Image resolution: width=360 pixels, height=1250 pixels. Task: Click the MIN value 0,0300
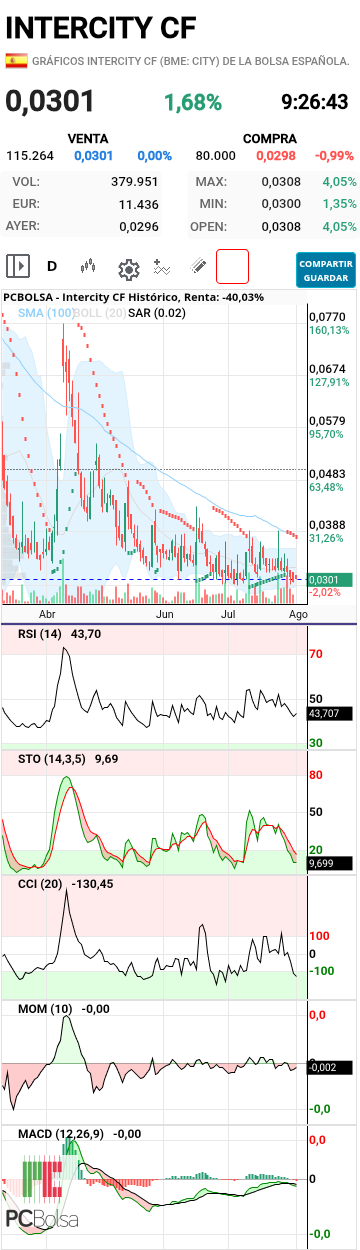[280, 204]
